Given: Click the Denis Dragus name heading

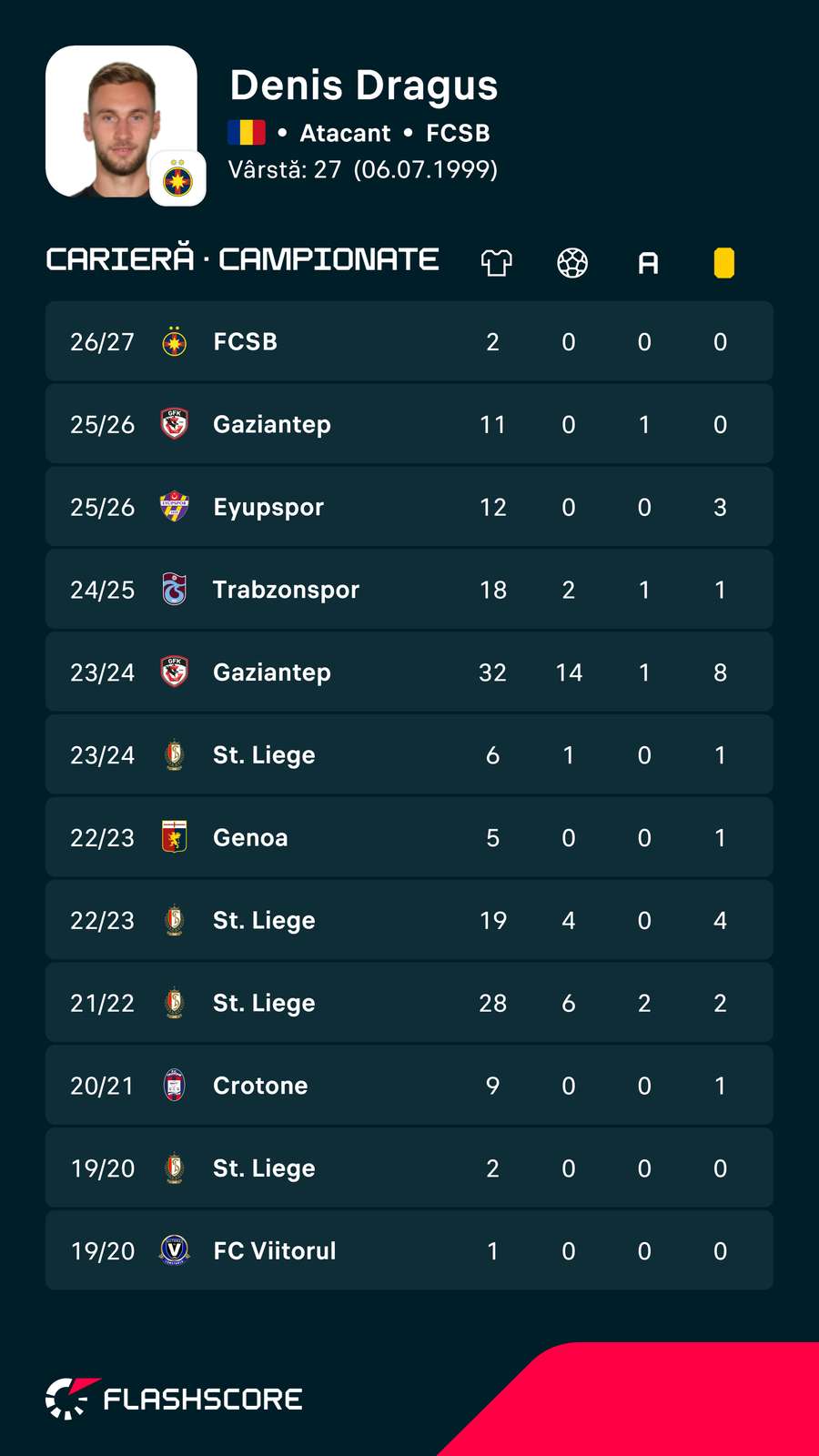Looking at the screenshot, I should click(x=364, y=86).
